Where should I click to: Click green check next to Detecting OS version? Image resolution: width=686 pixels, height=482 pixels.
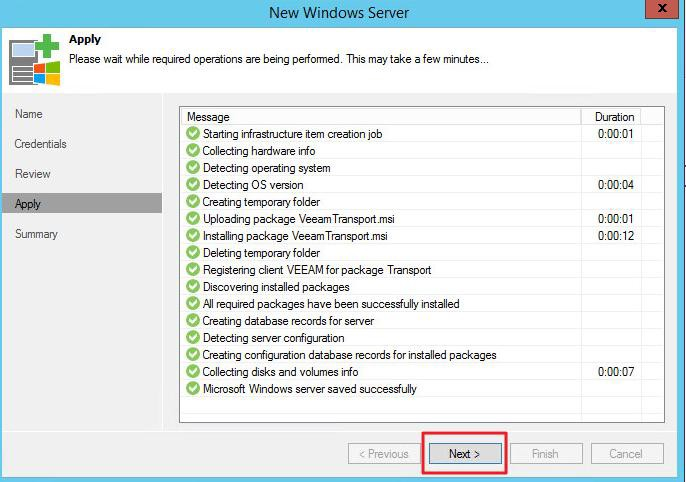[x=193, y=184]
